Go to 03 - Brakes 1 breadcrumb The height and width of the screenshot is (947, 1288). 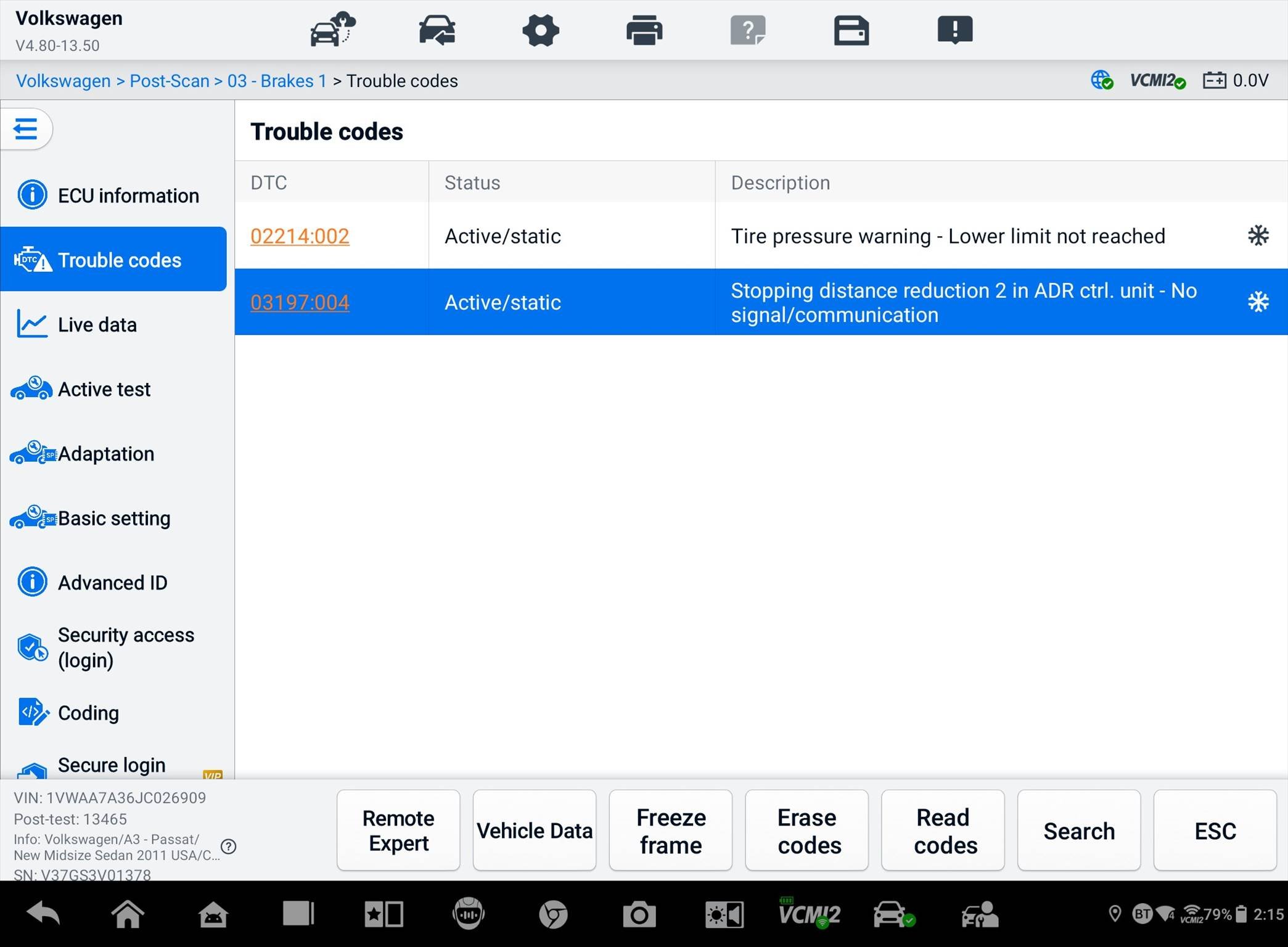277,81
